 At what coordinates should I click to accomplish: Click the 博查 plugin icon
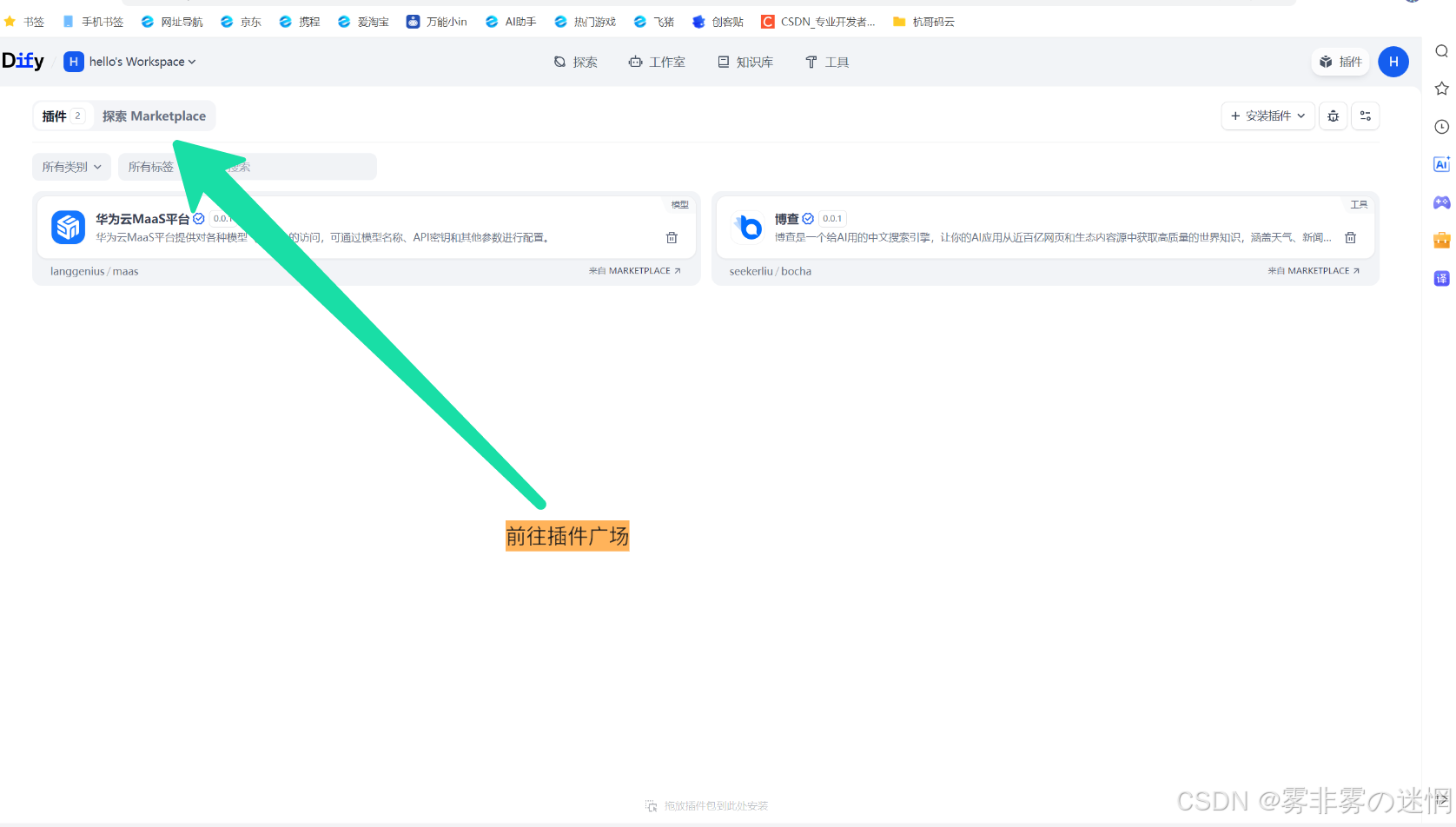pos(747,228)
